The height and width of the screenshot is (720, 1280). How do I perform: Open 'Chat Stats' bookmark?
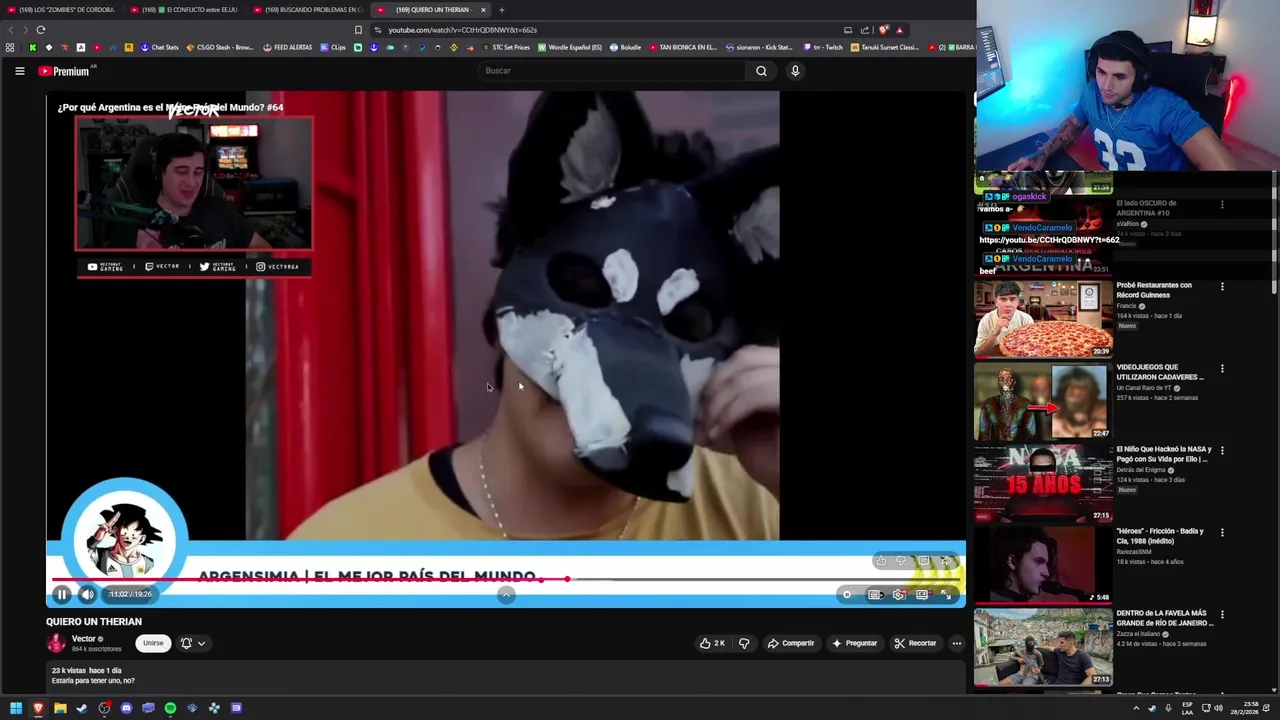tap(159, 47)
